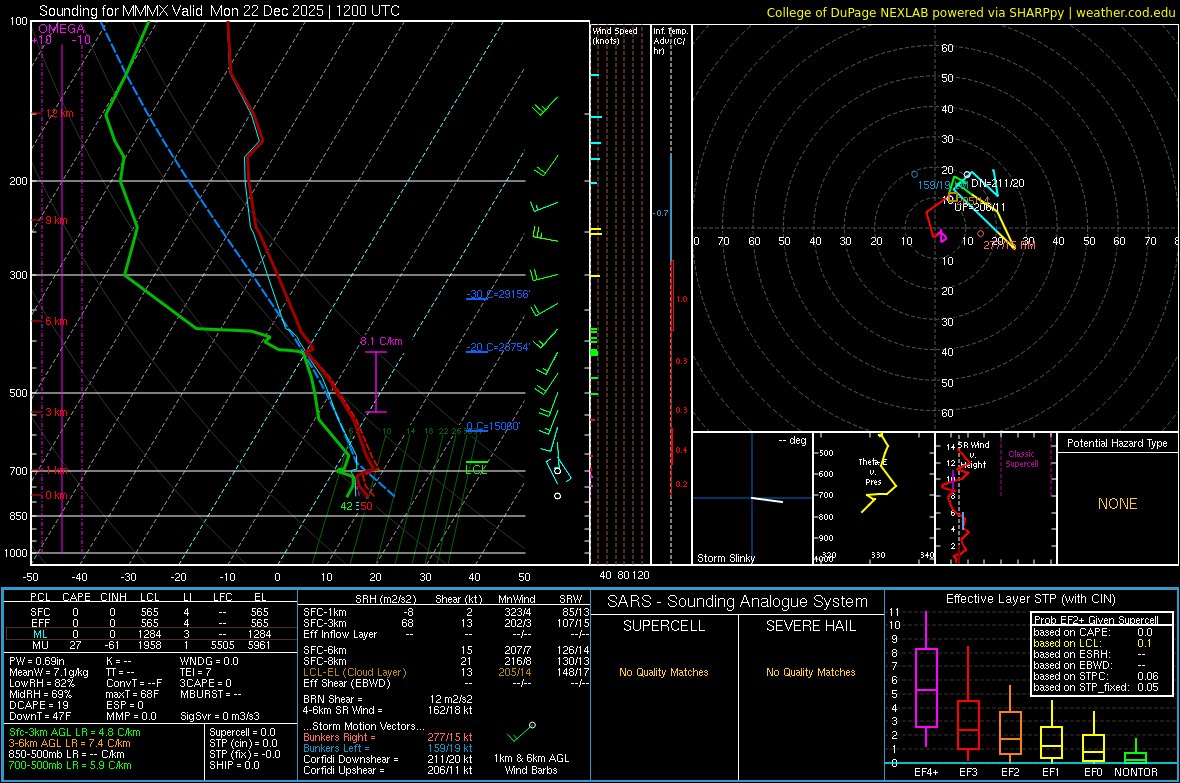Click the 'PW = 0.69in' value
Viewport: 1180px width, 783px height.
coord(36,662)
